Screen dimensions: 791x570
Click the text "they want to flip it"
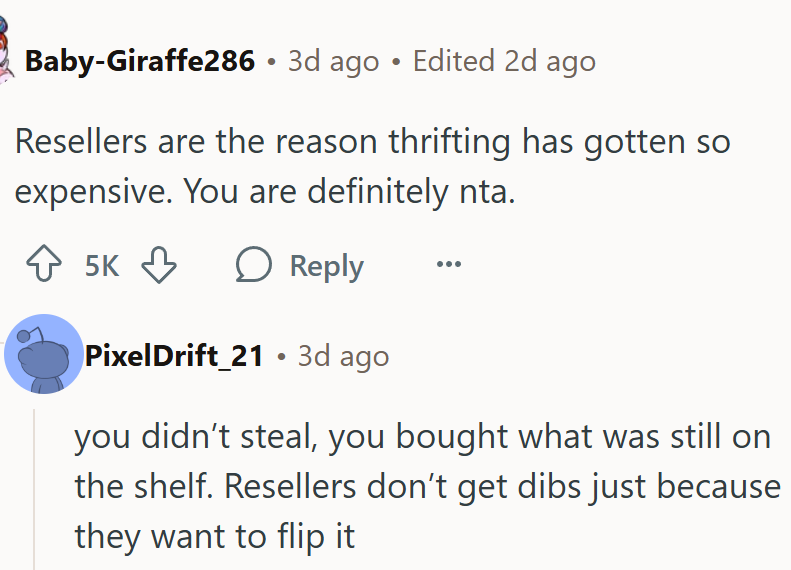pos(215,536)
